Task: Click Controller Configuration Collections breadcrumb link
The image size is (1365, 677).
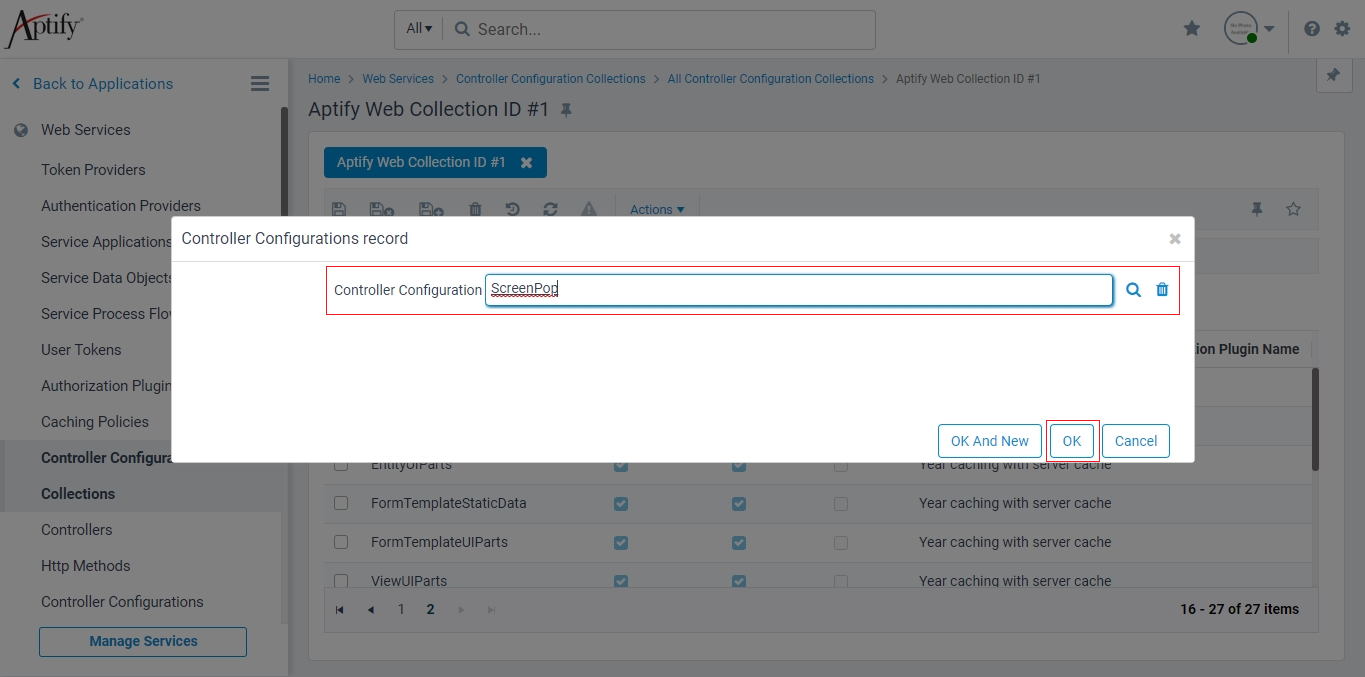Action: click(x=551, y=79)
